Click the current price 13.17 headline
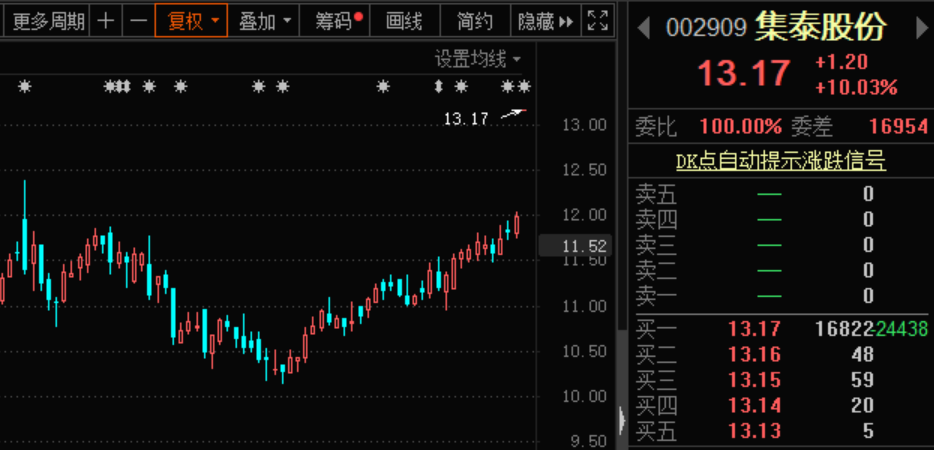The width and height of the screenshot is (934, 450). click(x=744, y=73)
